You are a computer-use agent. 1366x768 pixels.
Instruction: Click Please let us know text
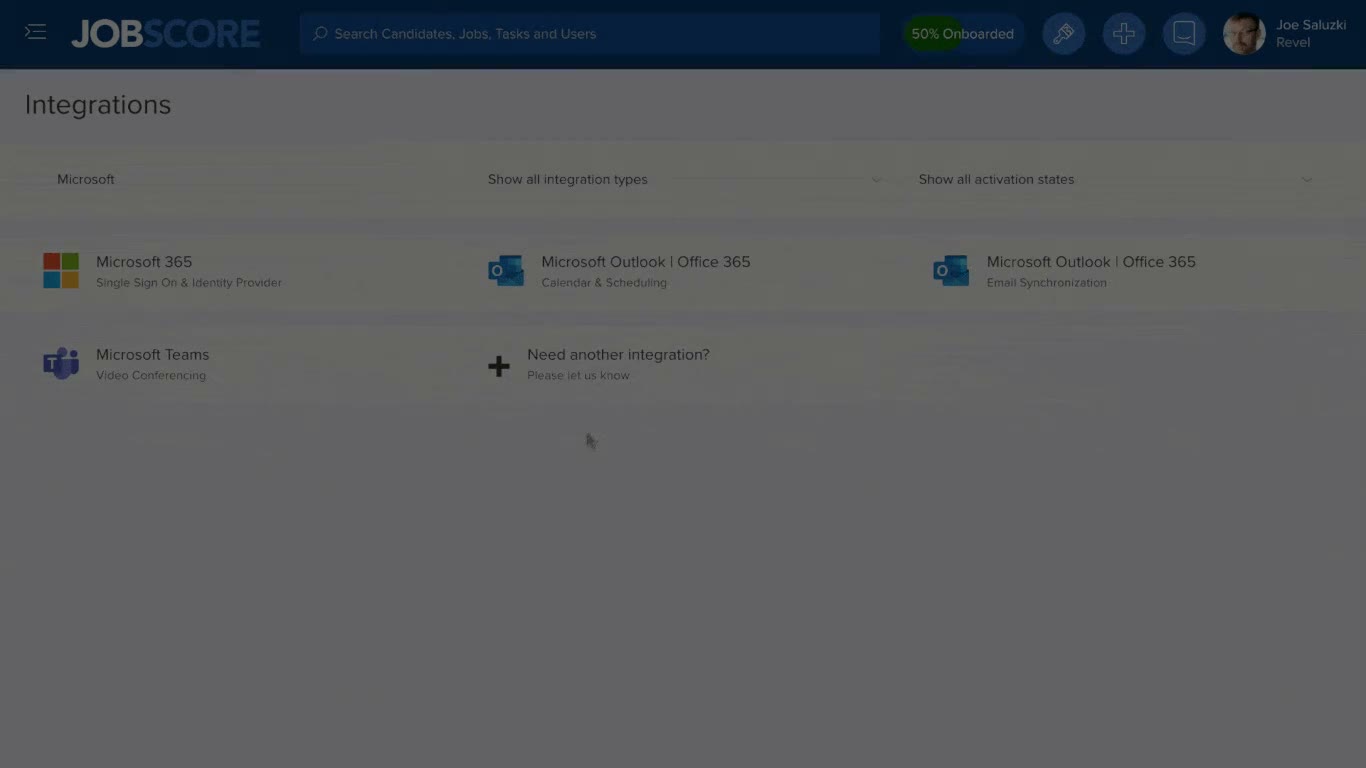pos(578,376)
